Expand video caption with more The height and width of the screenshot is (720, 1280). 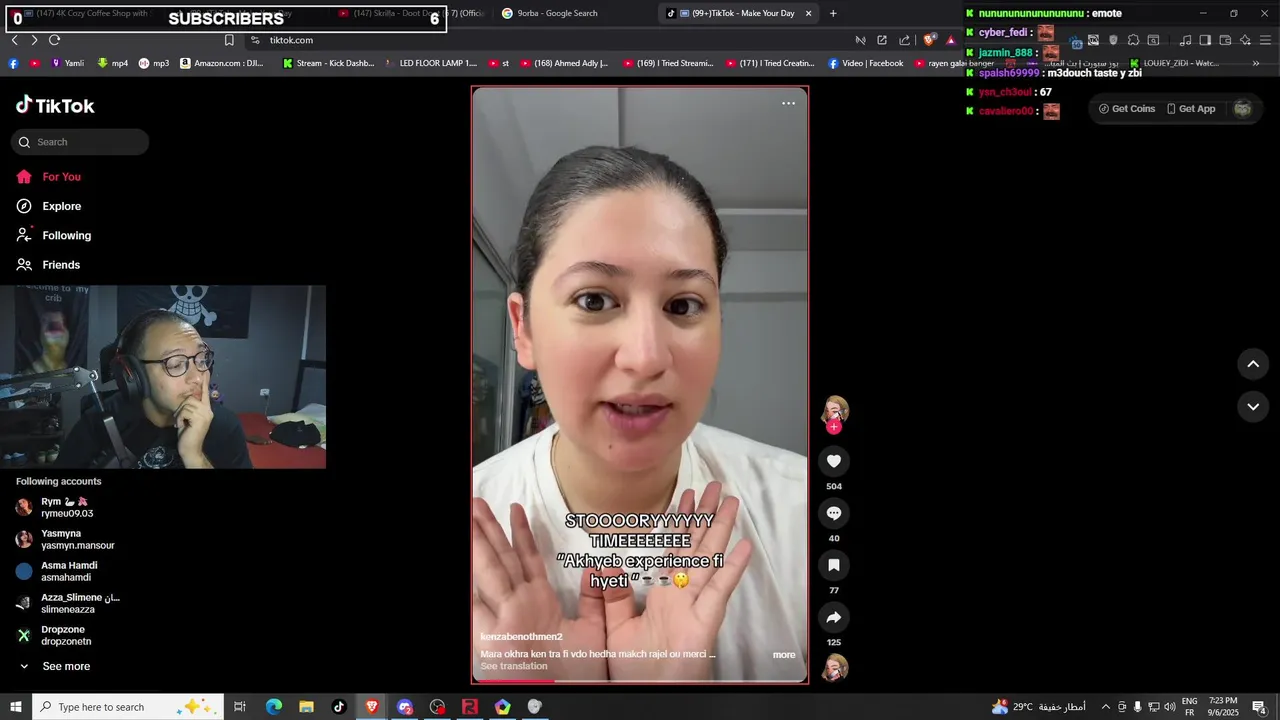tap(784, 655)
